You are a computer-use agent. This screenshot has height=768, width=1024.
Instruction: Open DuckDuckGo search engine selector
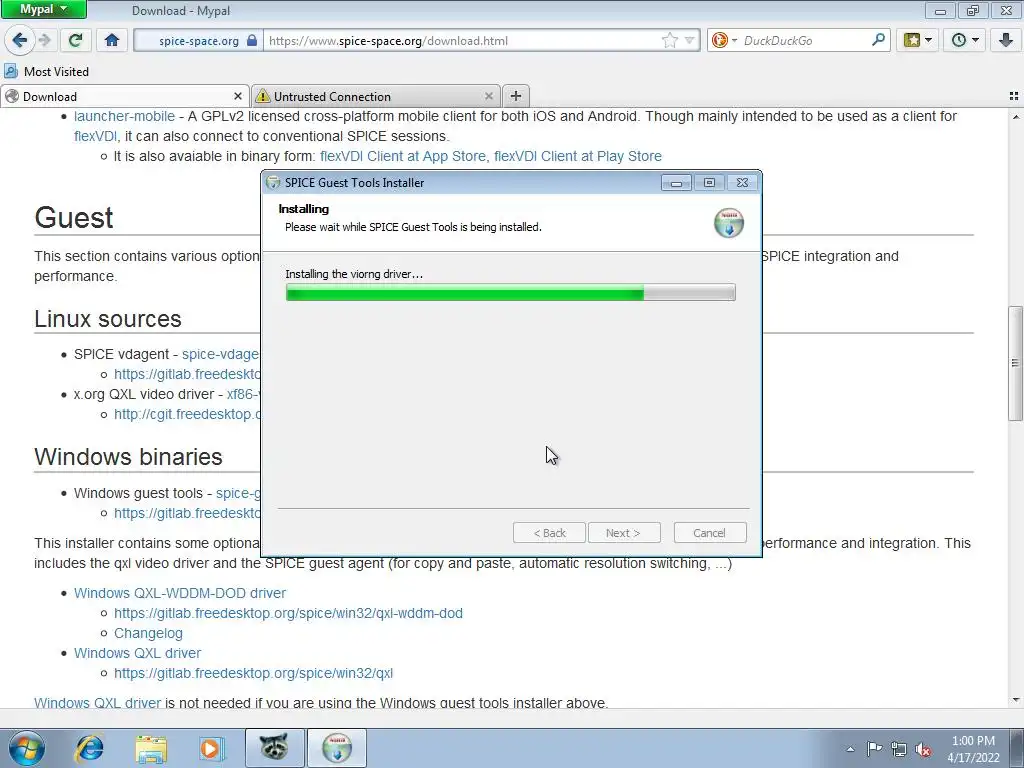[724, 40]
